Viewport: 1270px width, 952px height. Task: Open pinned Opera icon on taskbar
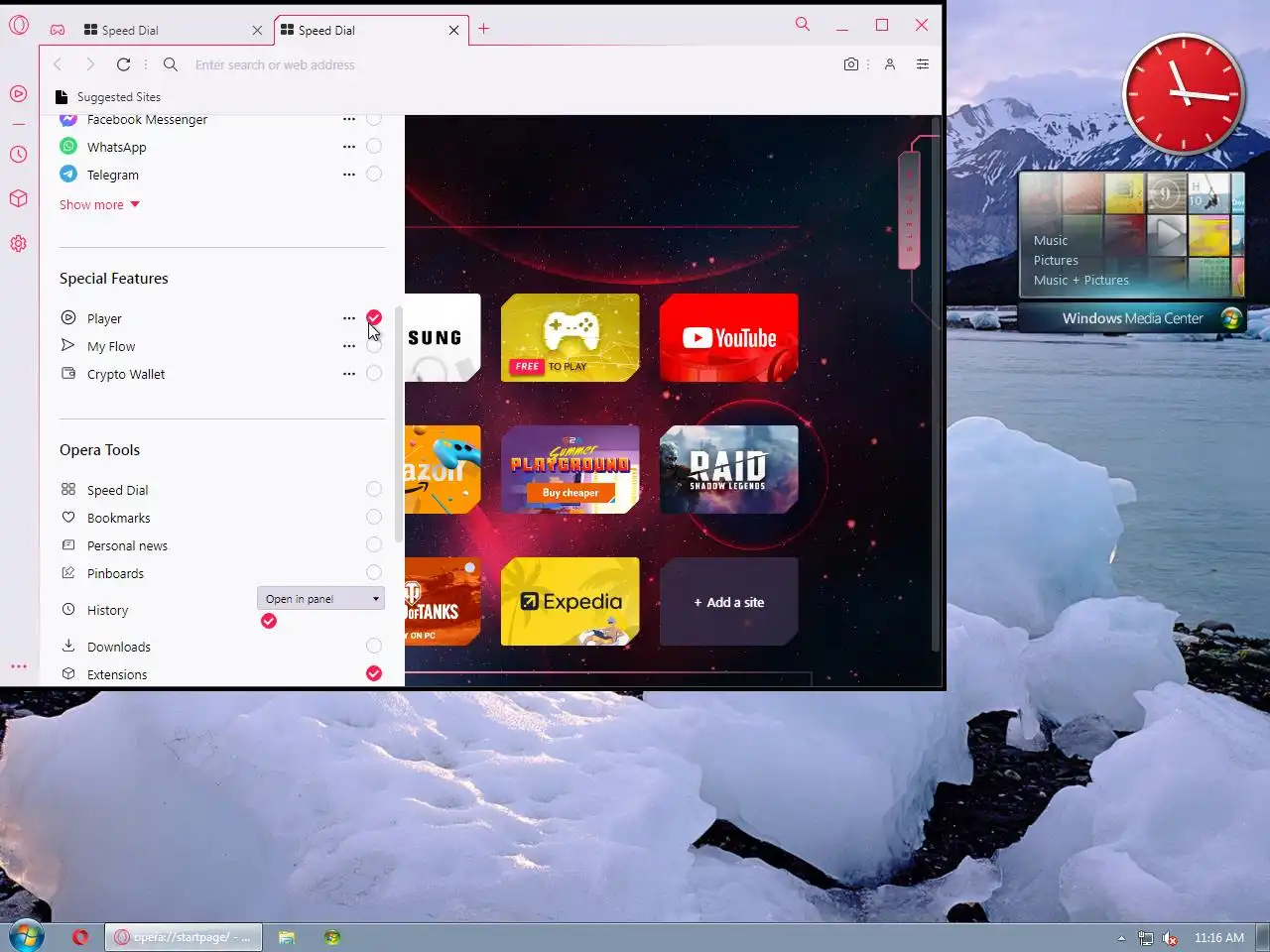click(80, 936)
